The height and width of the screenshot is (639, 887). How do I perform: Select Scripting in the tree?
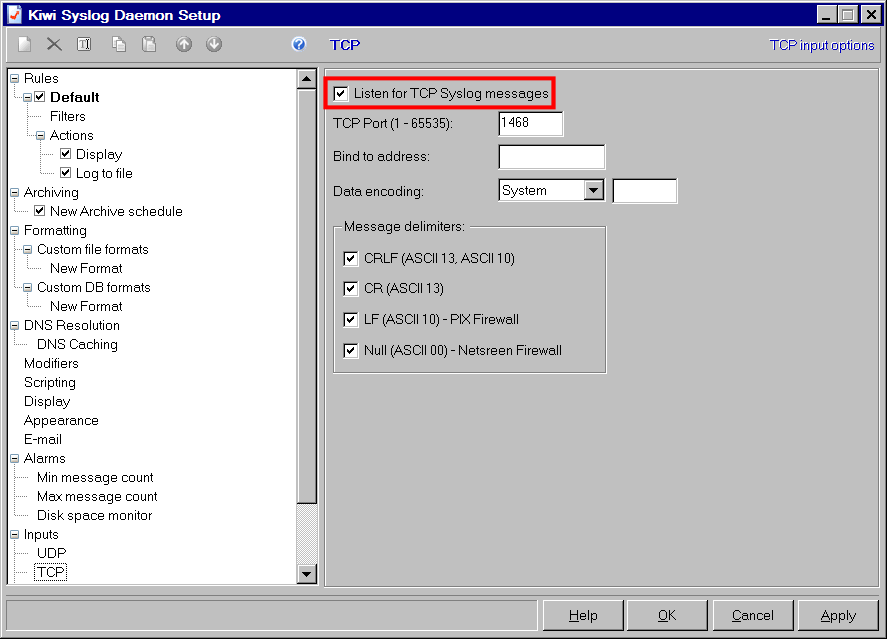[50, 383]
